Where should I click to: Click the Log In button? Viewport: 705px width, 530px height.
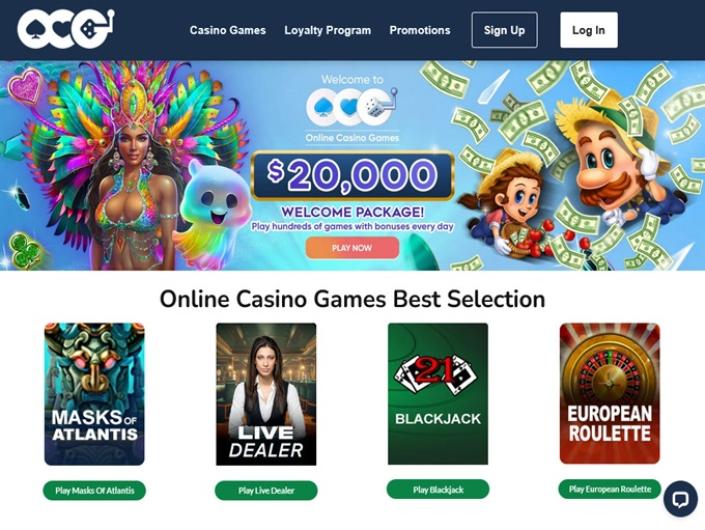tap(589, 30)
